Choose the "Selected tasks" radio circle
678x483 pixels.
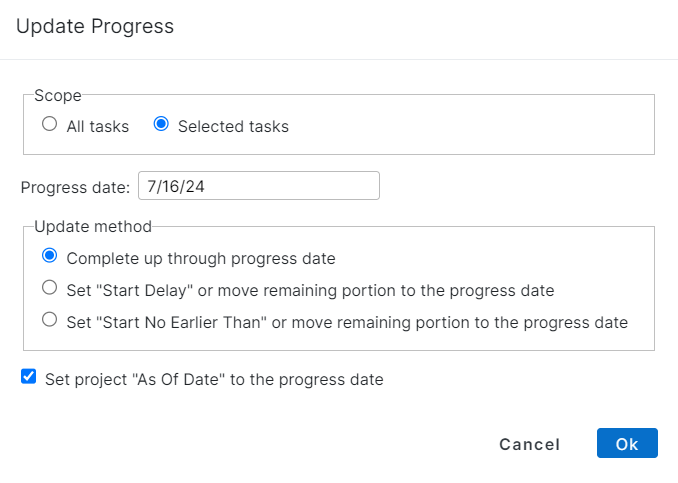[x=161, y=126]
